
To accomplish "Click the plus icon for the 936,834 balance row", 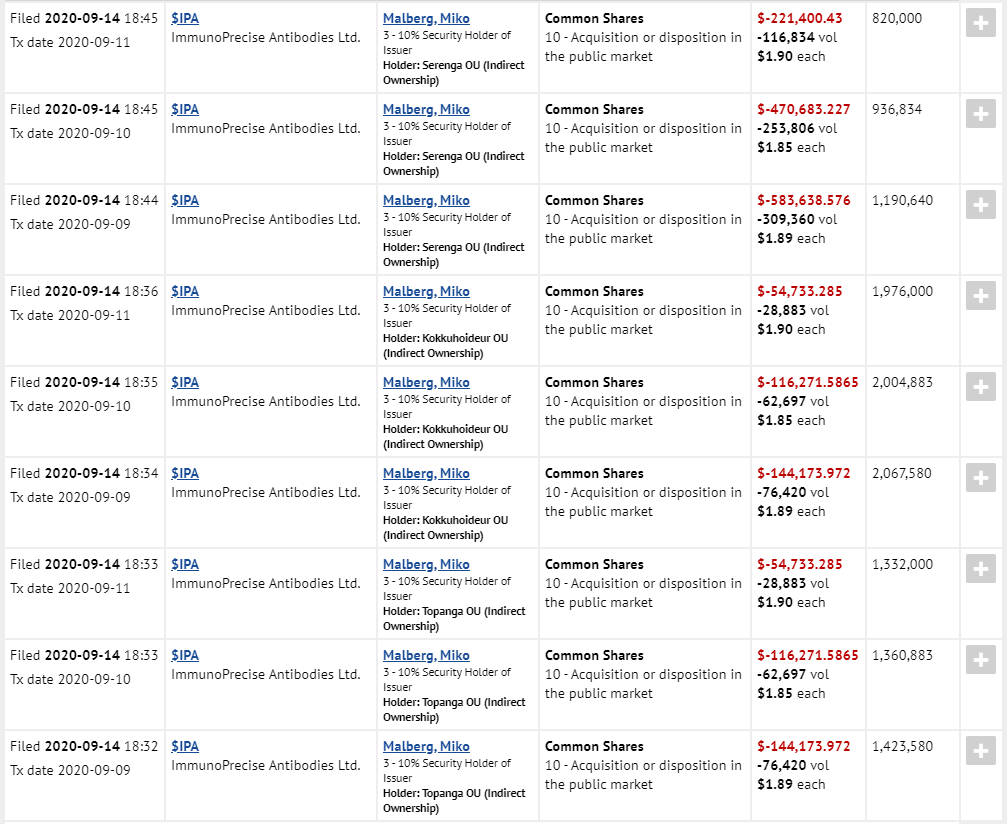I will [980, 115].
